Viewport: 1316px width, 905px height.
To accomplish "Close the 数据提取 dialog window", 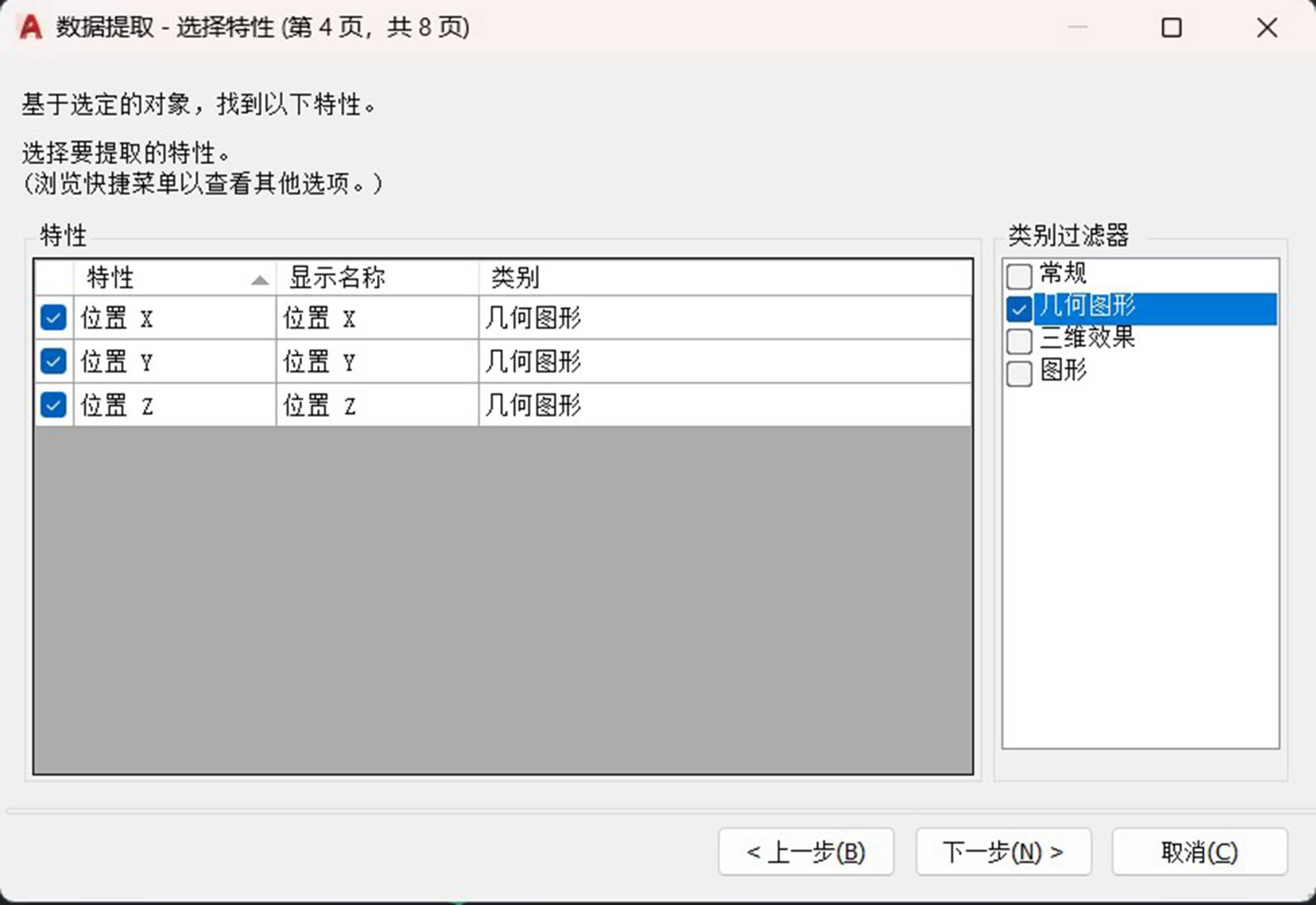I will (x=1267, y=28).
